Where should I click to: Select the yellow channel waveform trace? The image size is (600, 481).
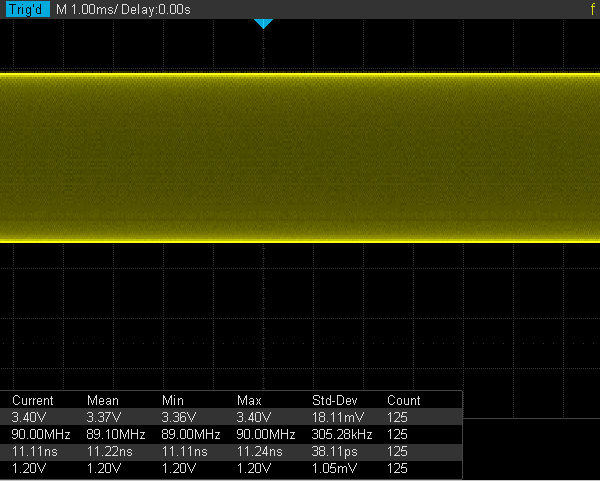click(300, 157)
